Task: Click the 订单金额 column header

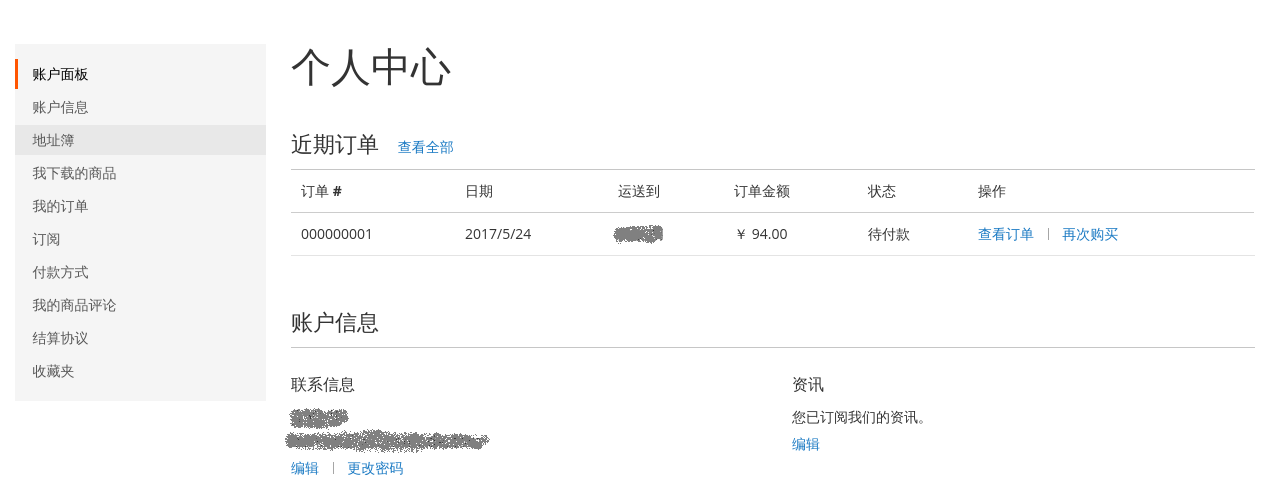Action: click(x=762, y=191)
